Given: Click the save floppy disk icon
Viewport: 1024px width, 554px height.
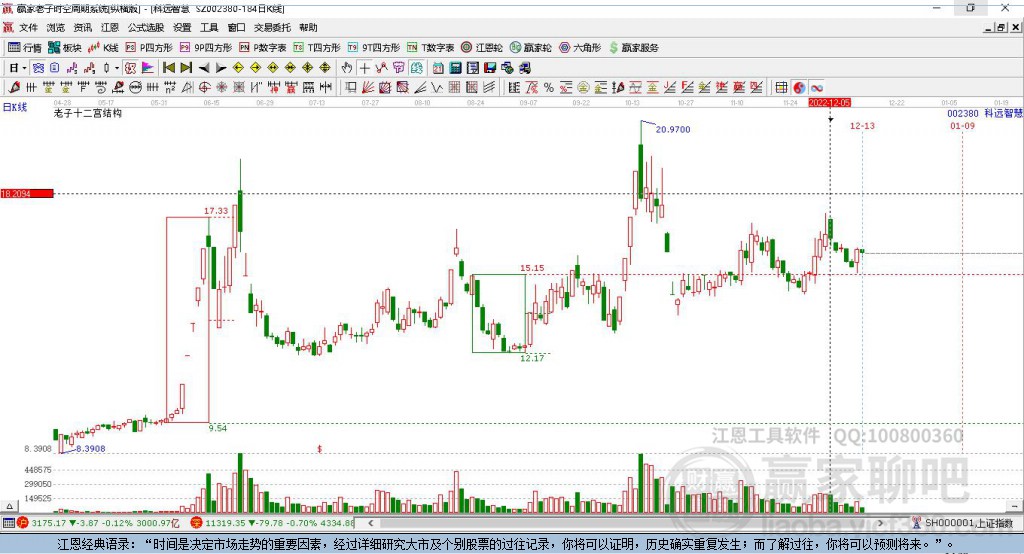Looking at the screenshot, I should (472, 67).
